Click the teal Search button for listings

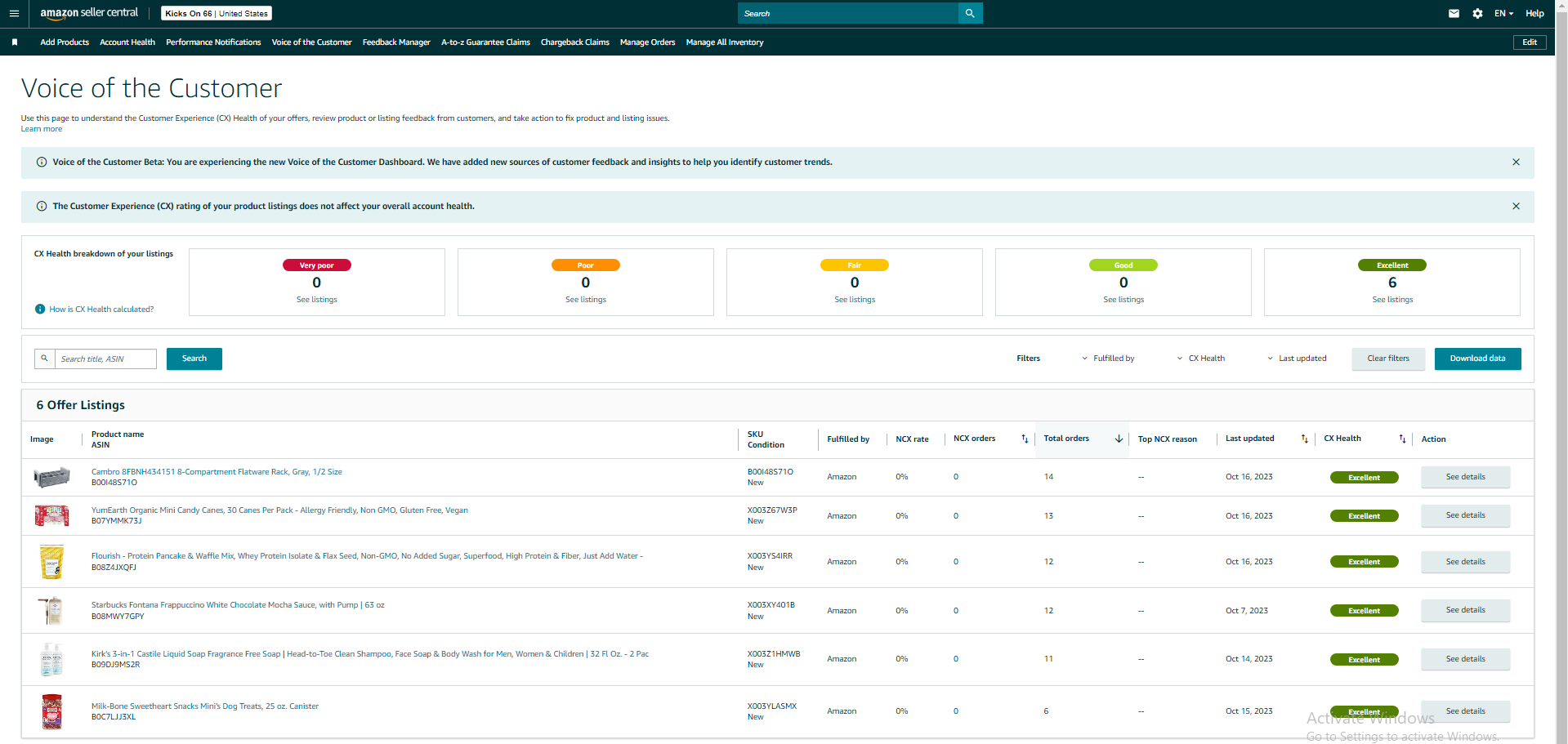194,359
